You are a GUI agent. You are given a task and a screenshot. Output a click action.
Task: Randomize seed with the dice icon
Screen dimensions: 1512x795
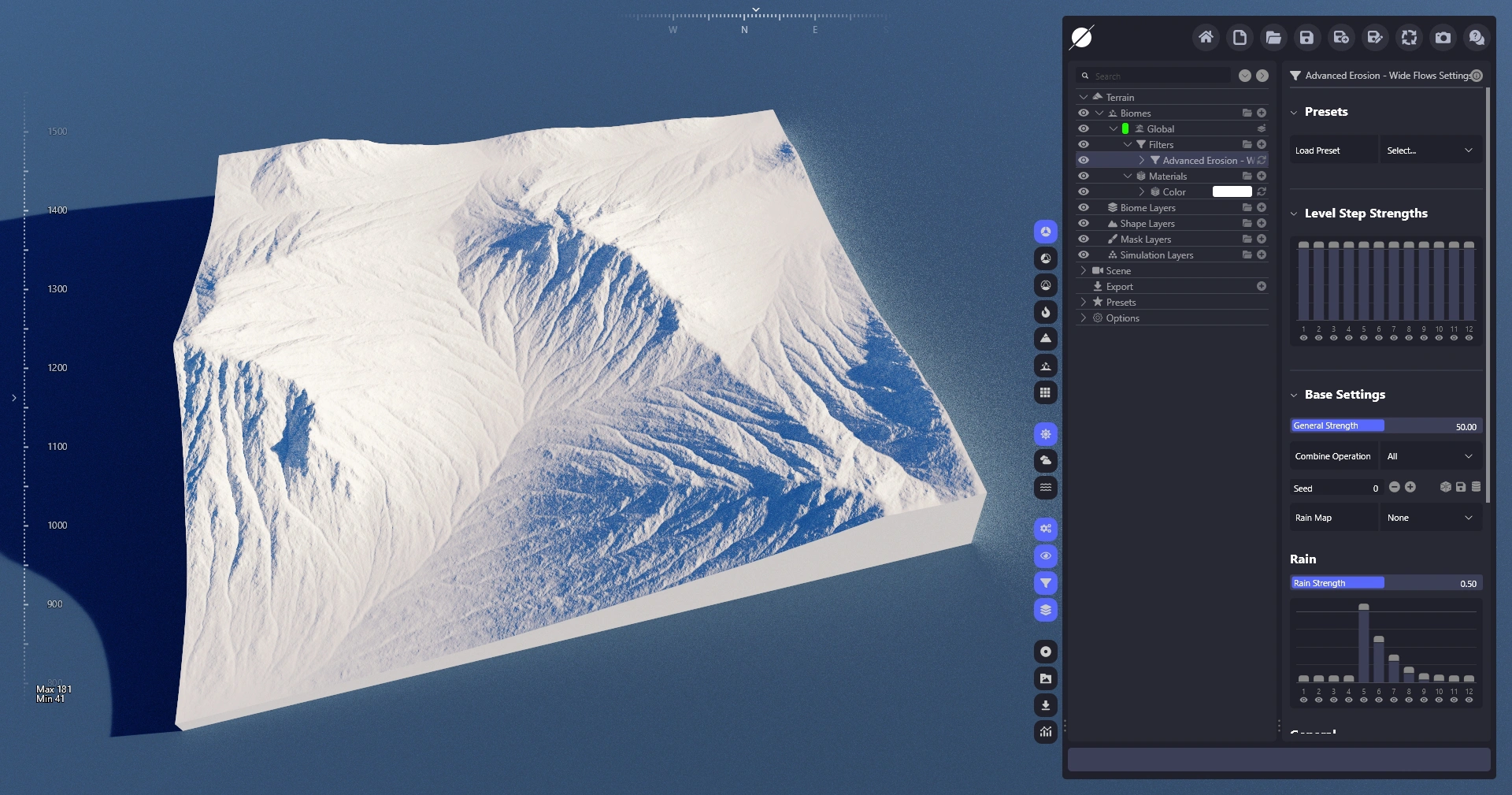pos(1445,488)
